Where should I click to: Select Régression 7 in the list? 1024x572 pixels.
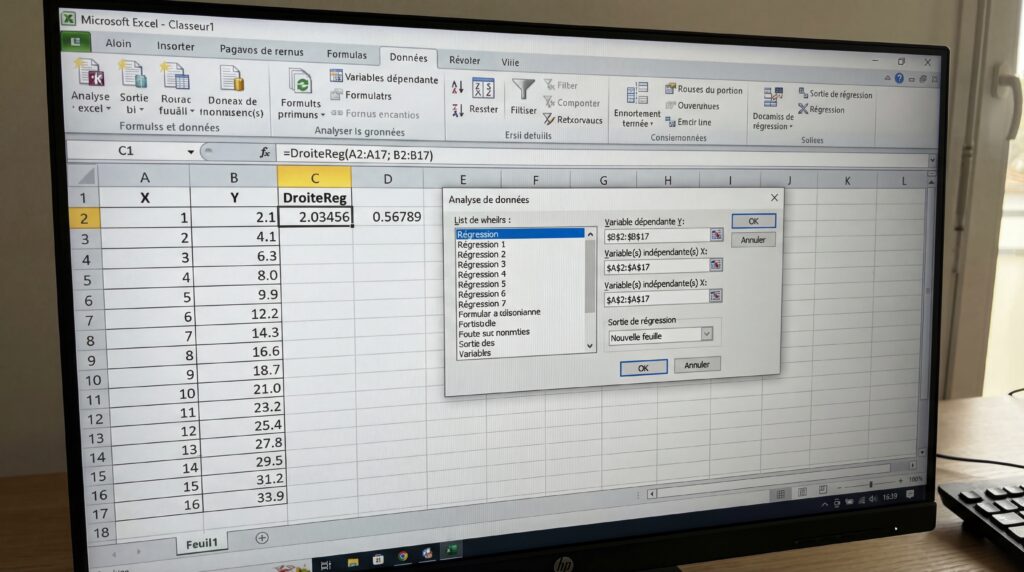tap(481, 304)
